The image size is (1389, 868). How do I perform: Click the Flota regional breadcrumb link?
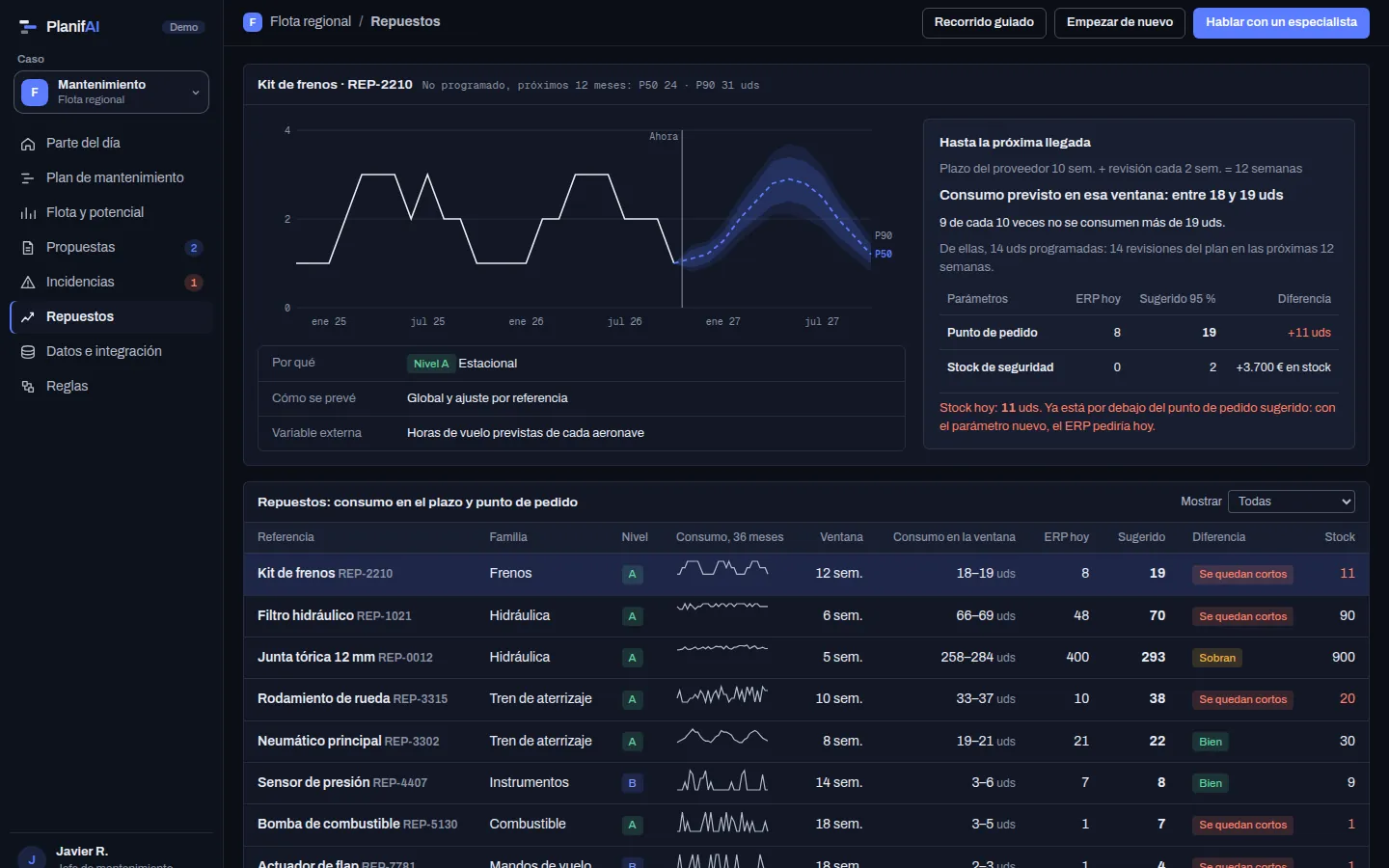tap(311, 21)
